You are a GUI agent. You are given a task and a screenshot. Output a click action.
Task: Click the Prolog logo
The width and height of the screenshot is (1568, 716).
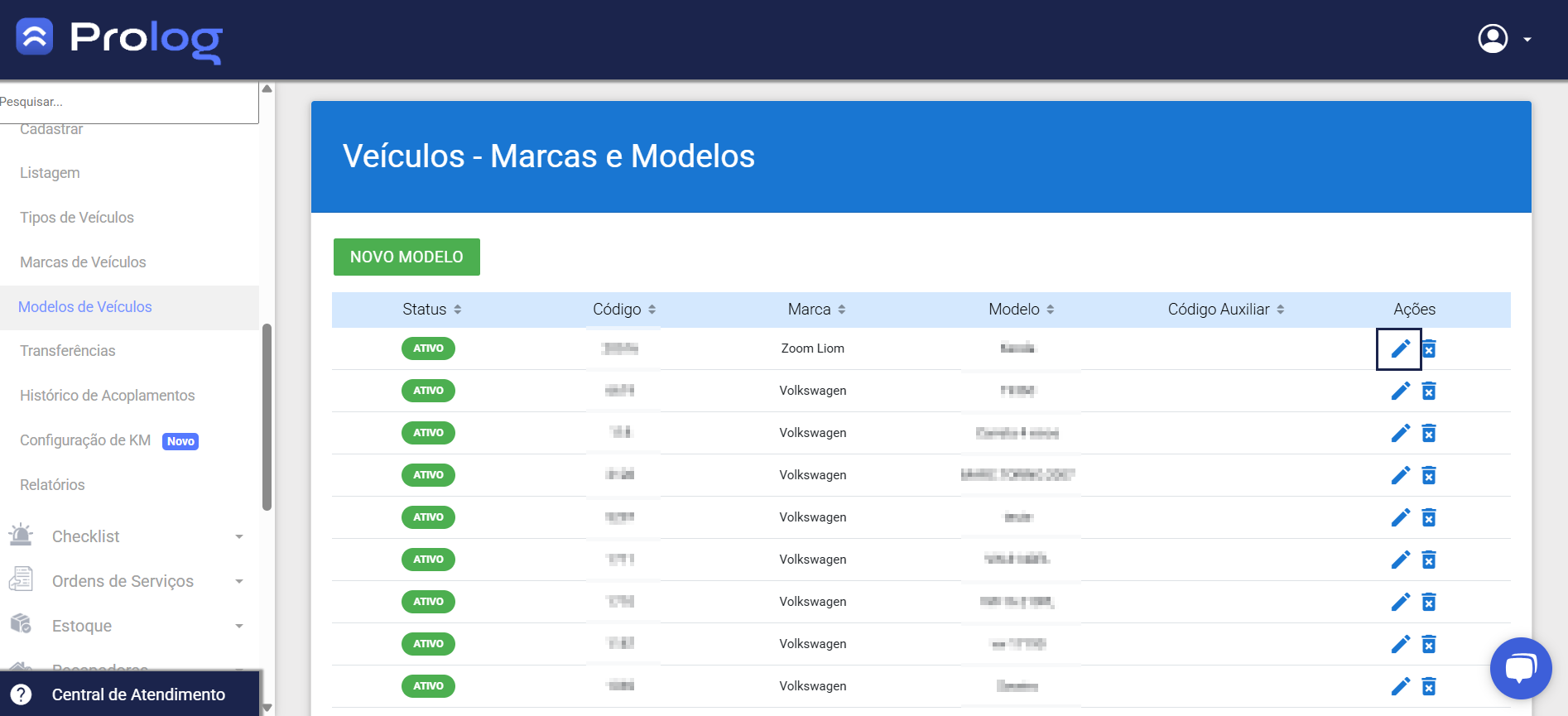tap(120, 38)
